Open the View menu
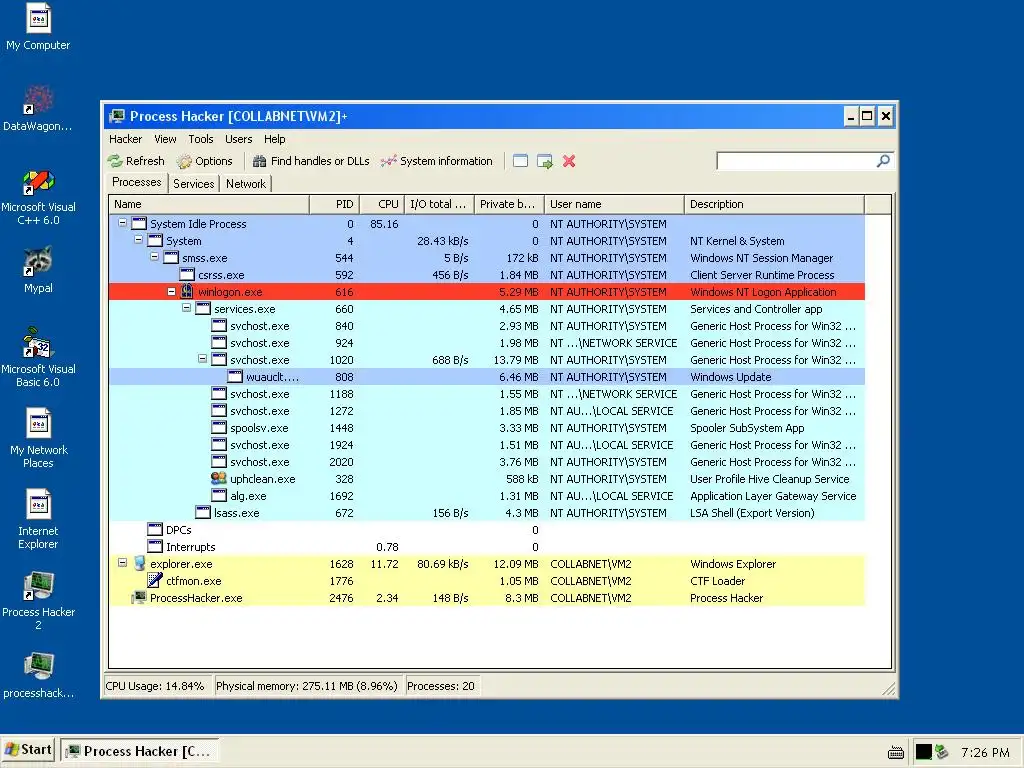Screen dimensions: 1024x768 [165, 139]
